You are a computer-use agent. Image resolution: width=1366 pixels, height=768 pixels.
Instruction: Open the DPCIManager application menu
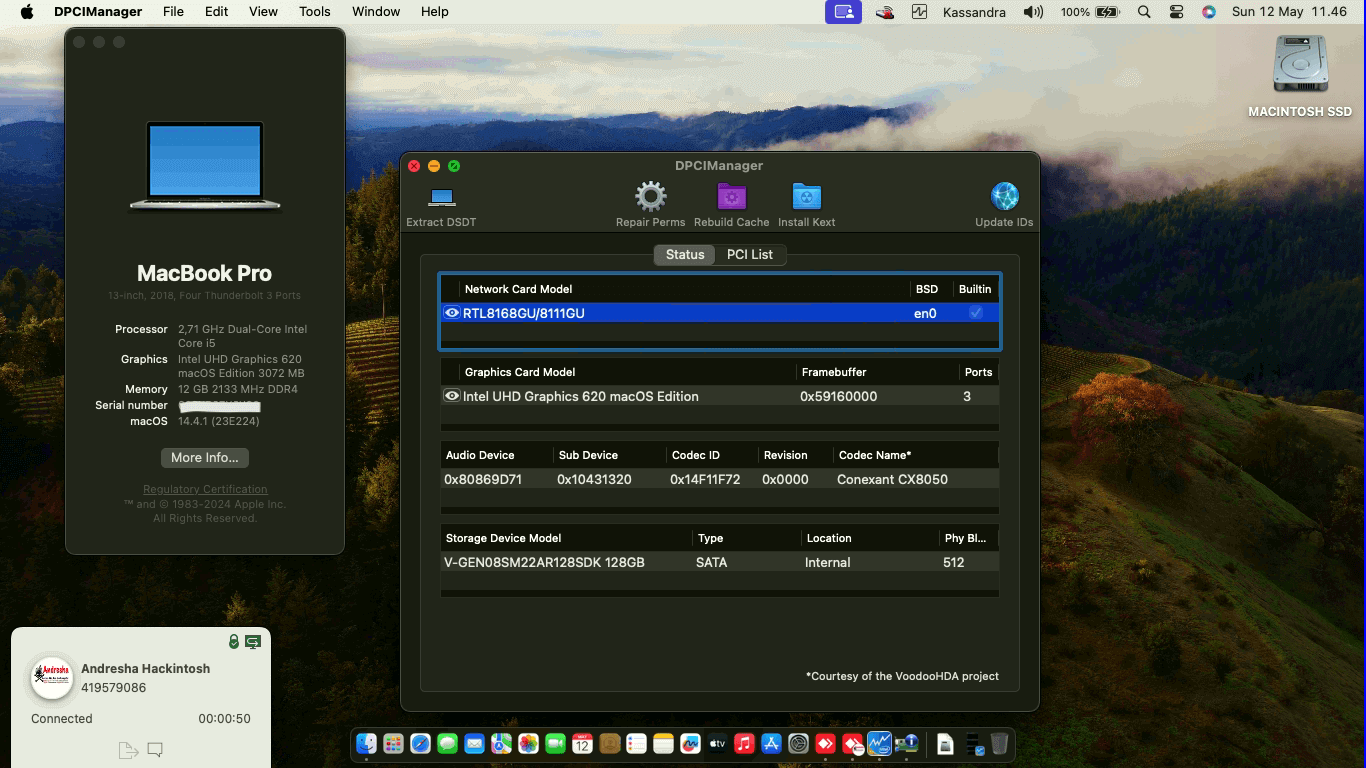tap(98, 12)
